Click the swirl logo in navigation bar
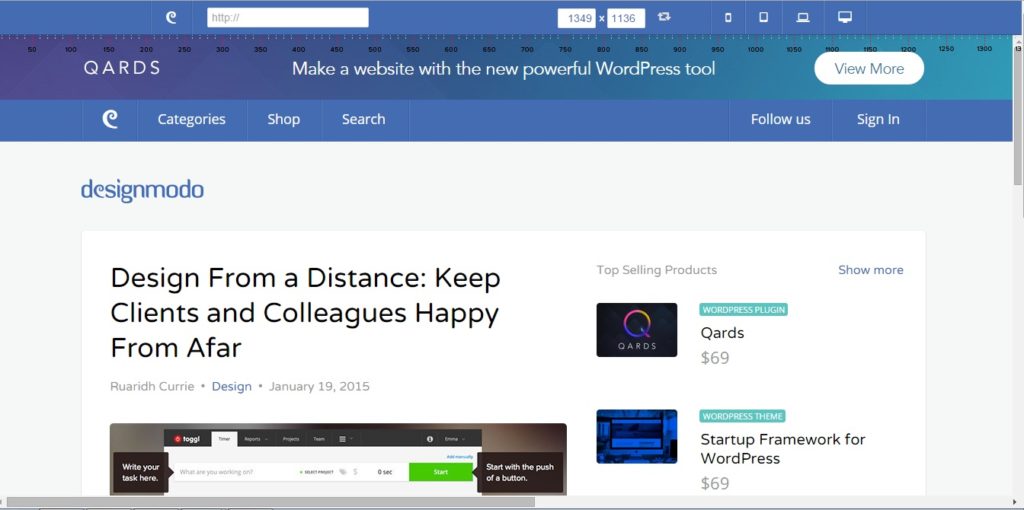This screenshot has height=510, width=1024. tap(110, 119)
